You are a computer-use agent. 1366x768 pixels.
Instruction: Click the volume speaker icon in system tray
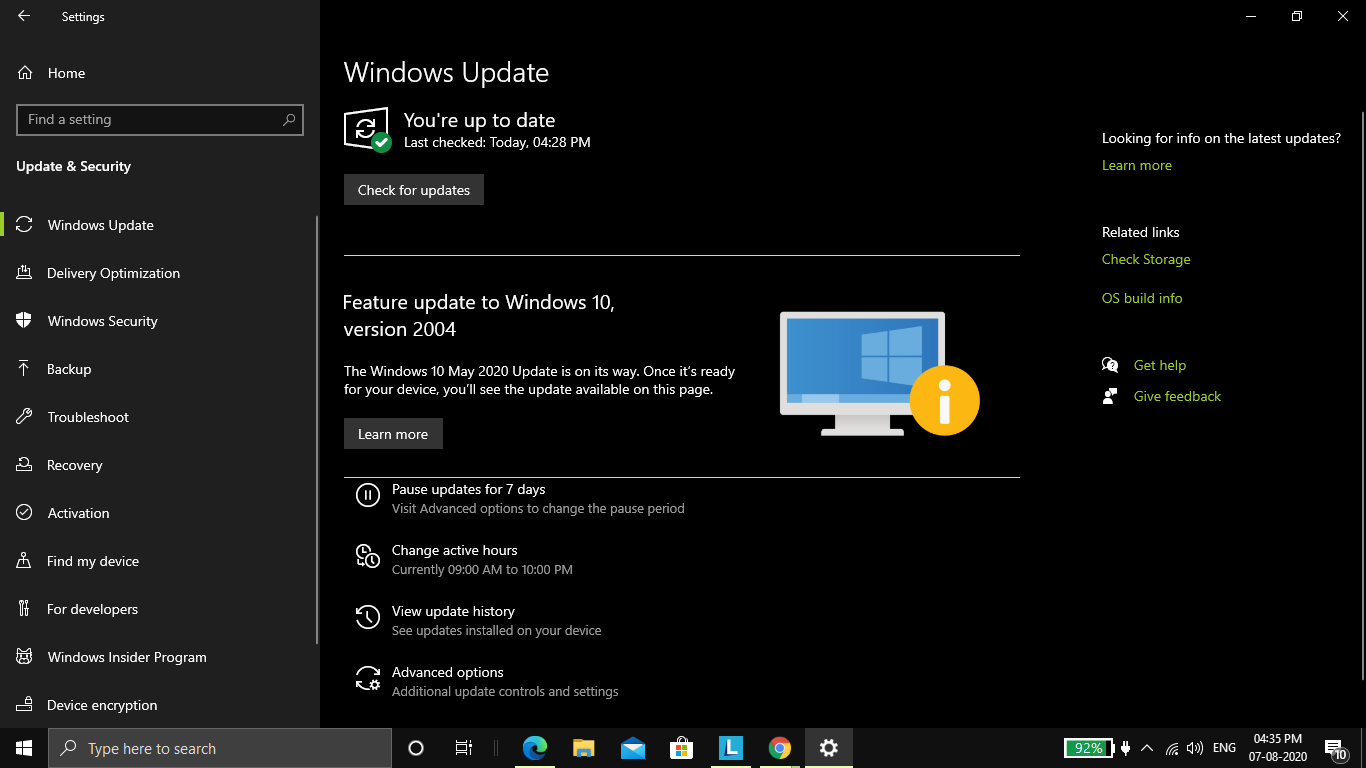pos(1195,748)
